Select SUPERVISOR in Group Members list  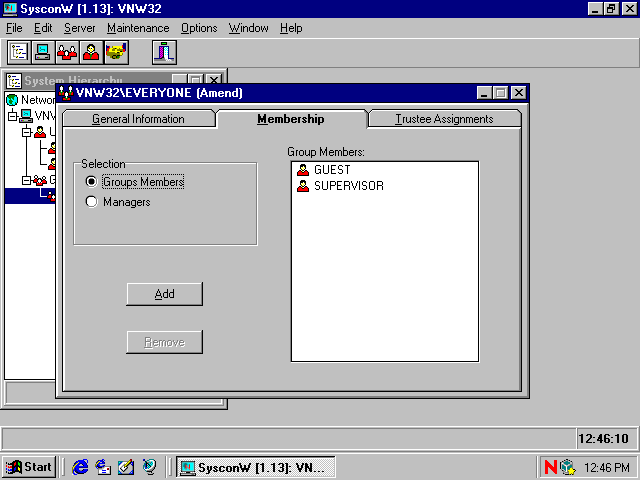349,186
